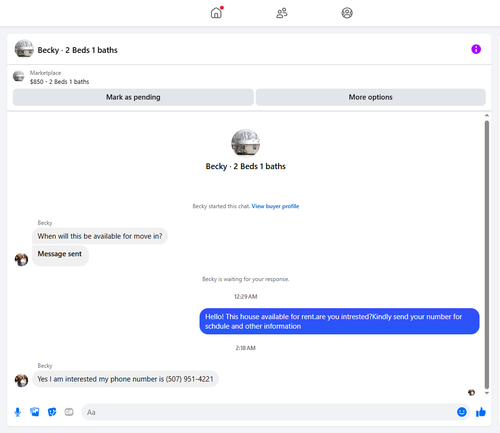Click the centered 'Becky · 2 Beds 1 baths' title
Image resolution: width=500 pixels, height=433 pixels.
[x=246, y=166]
